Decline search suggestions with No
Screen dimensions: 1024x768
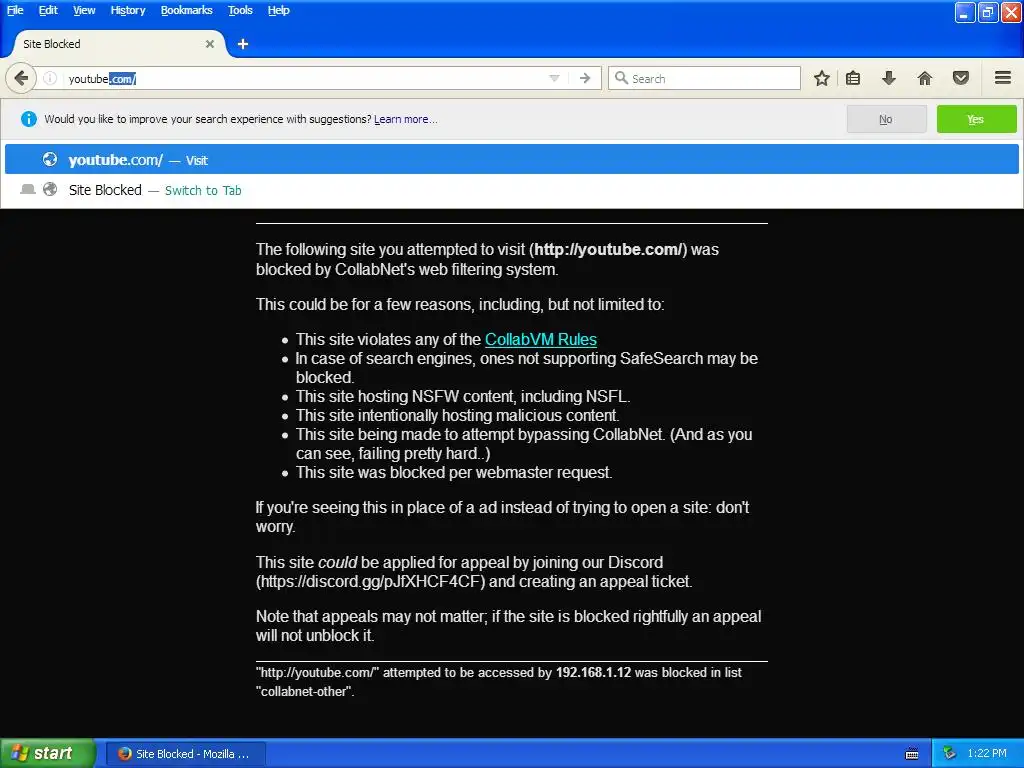(886, 120)
